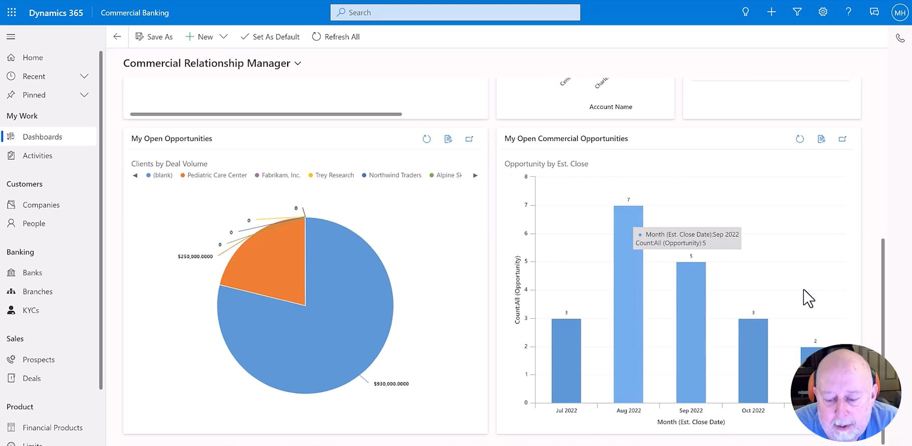
Task: Toggle the Pediatric Care Center legend item
Action: 213,175
